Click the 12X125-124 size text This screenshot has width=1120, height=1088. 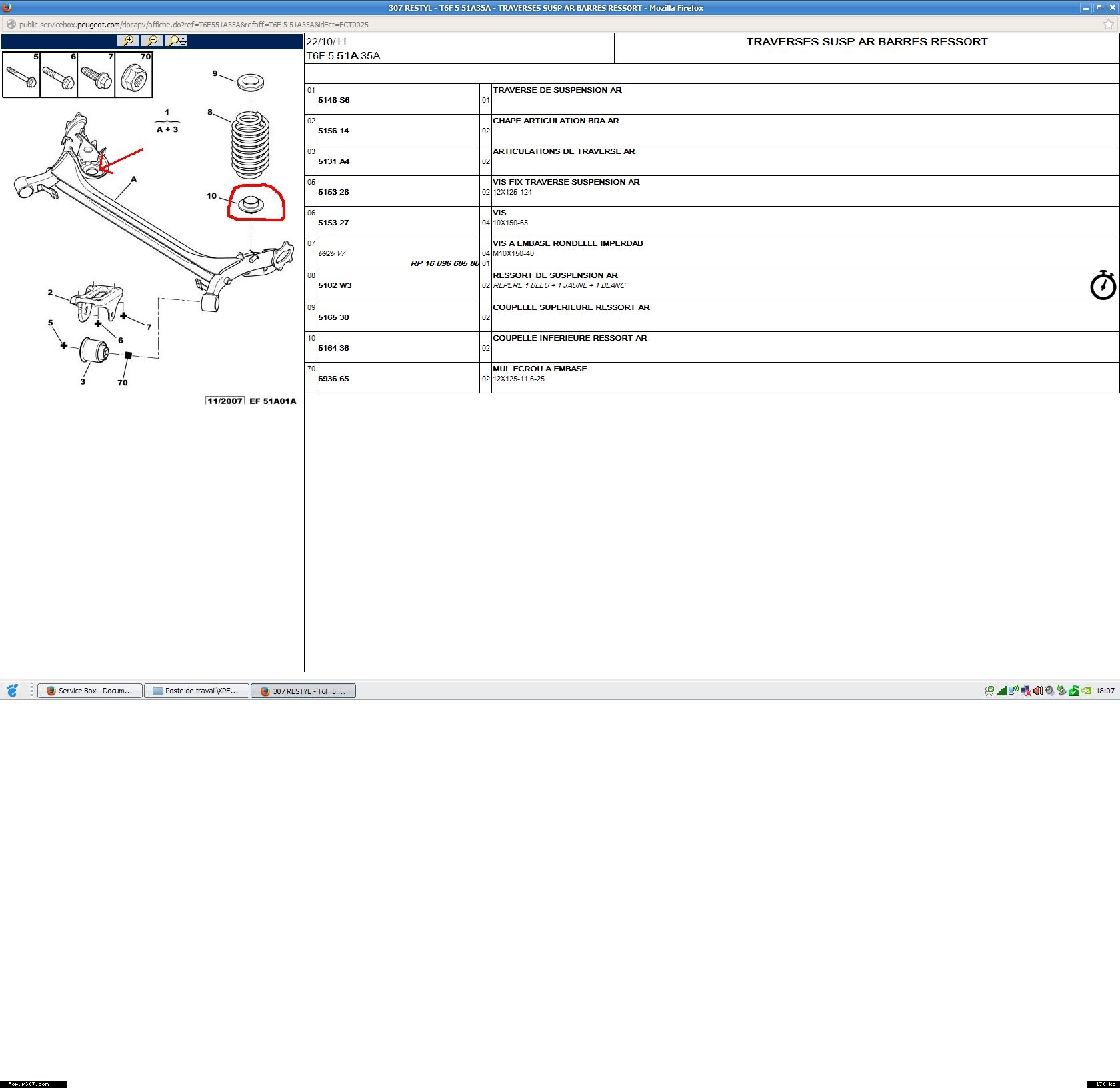pyautogui.click(x=513, y=192)
